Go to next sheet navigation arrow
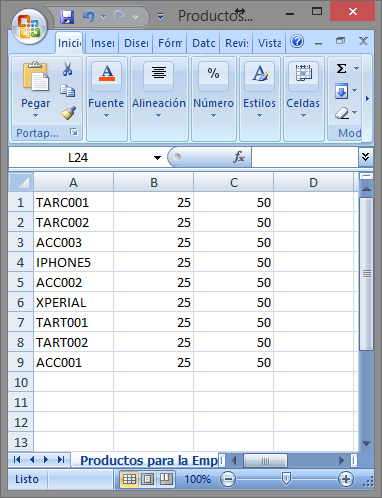 click(x=46, y=460)
